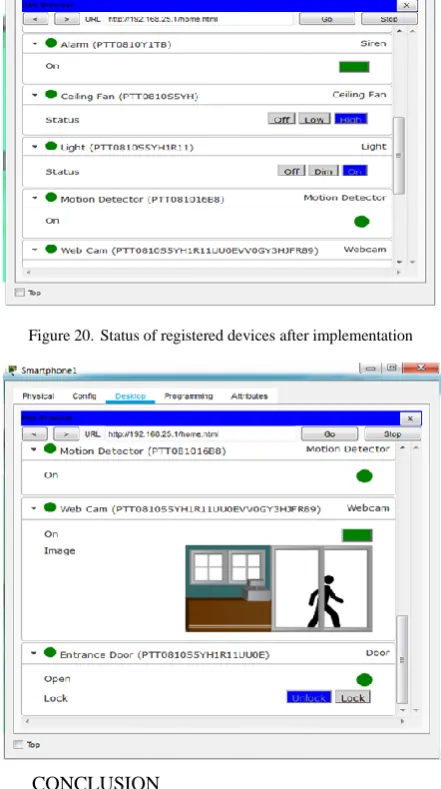Click the green status dot beside Alarm

51,43
